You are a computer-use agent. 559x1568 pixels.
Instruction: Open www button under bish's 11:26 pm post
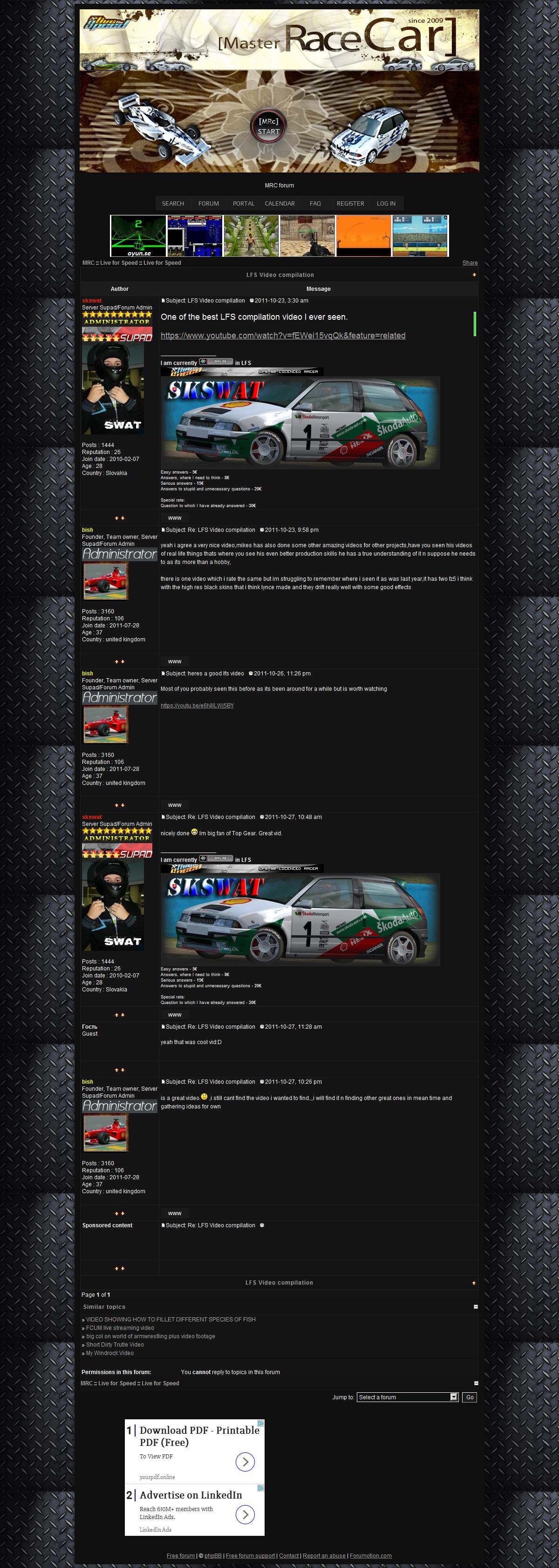175,805
